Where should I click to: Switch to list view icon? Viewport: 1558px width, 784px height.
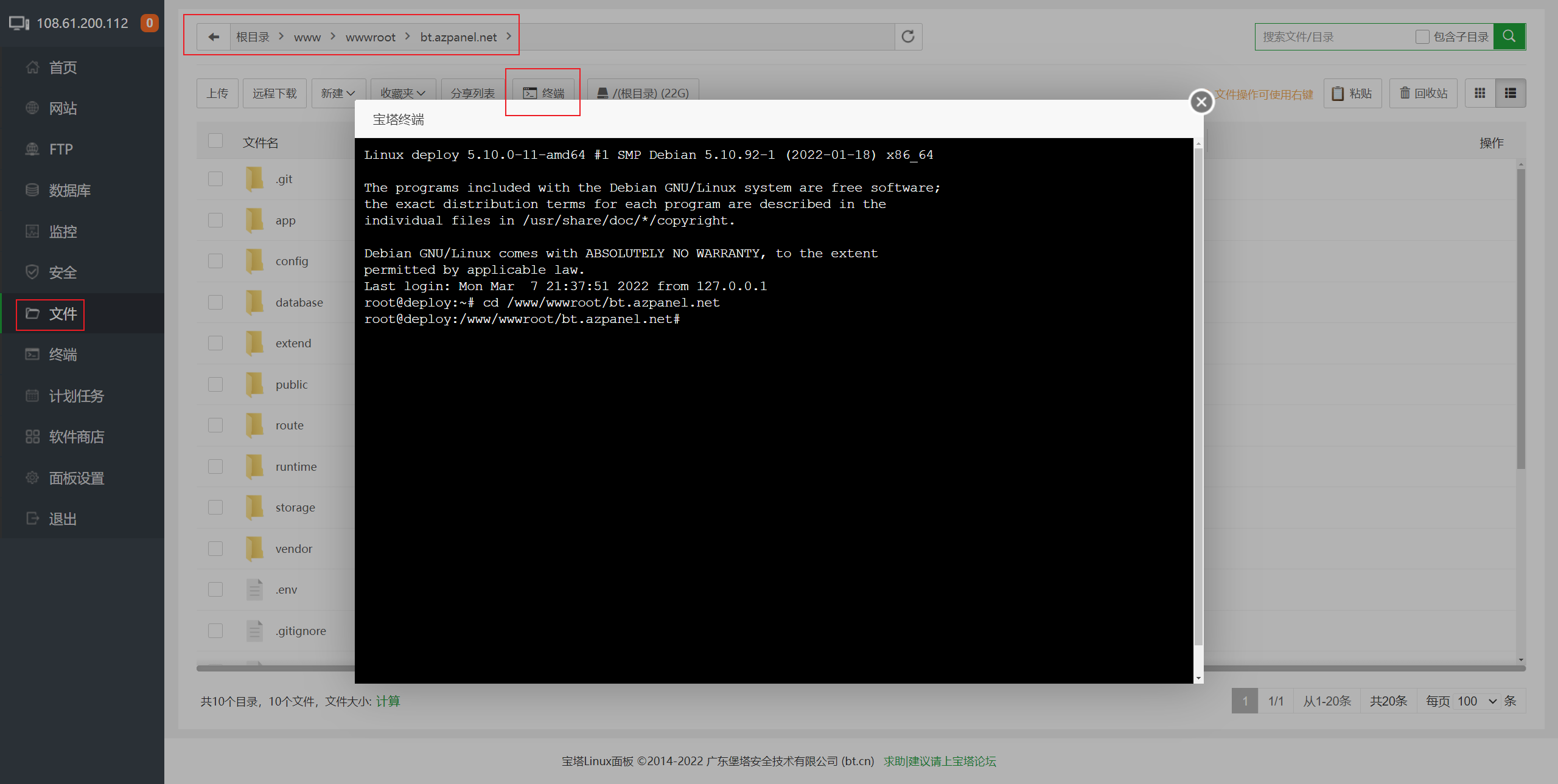coord(1511,93)
